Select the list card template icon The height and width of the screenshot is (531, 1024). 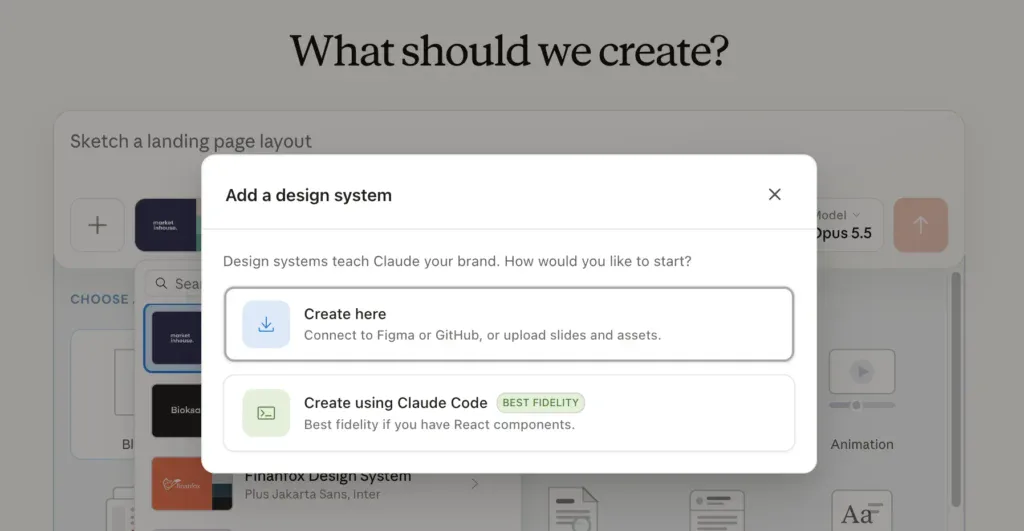pos(716,511)
